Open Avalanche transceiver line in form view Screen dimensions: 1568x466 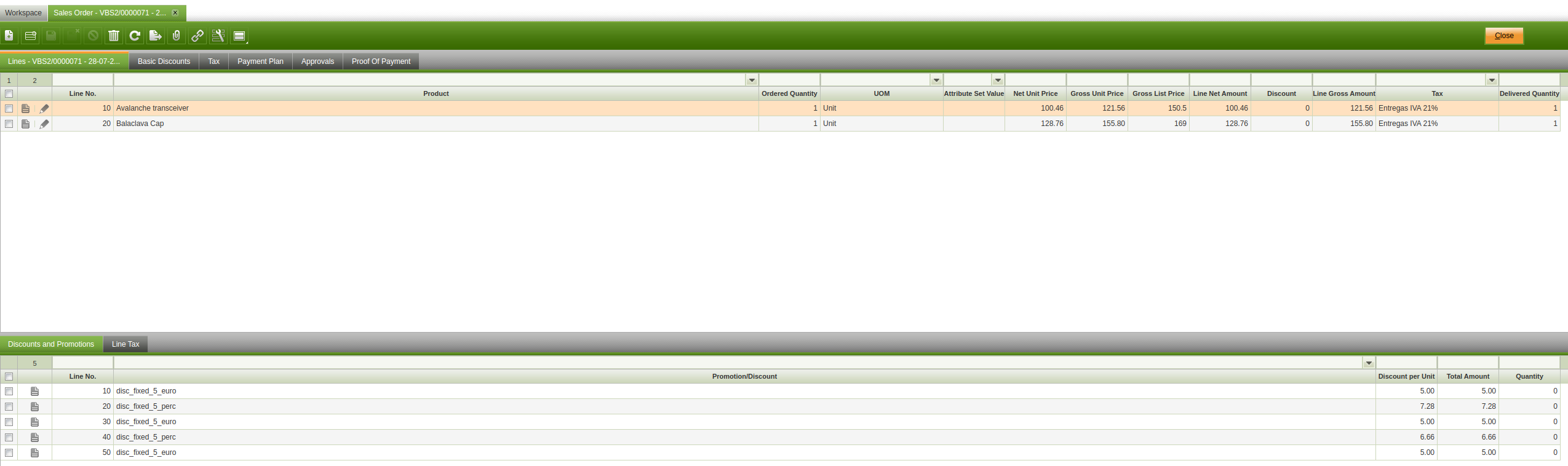point(25,108)
